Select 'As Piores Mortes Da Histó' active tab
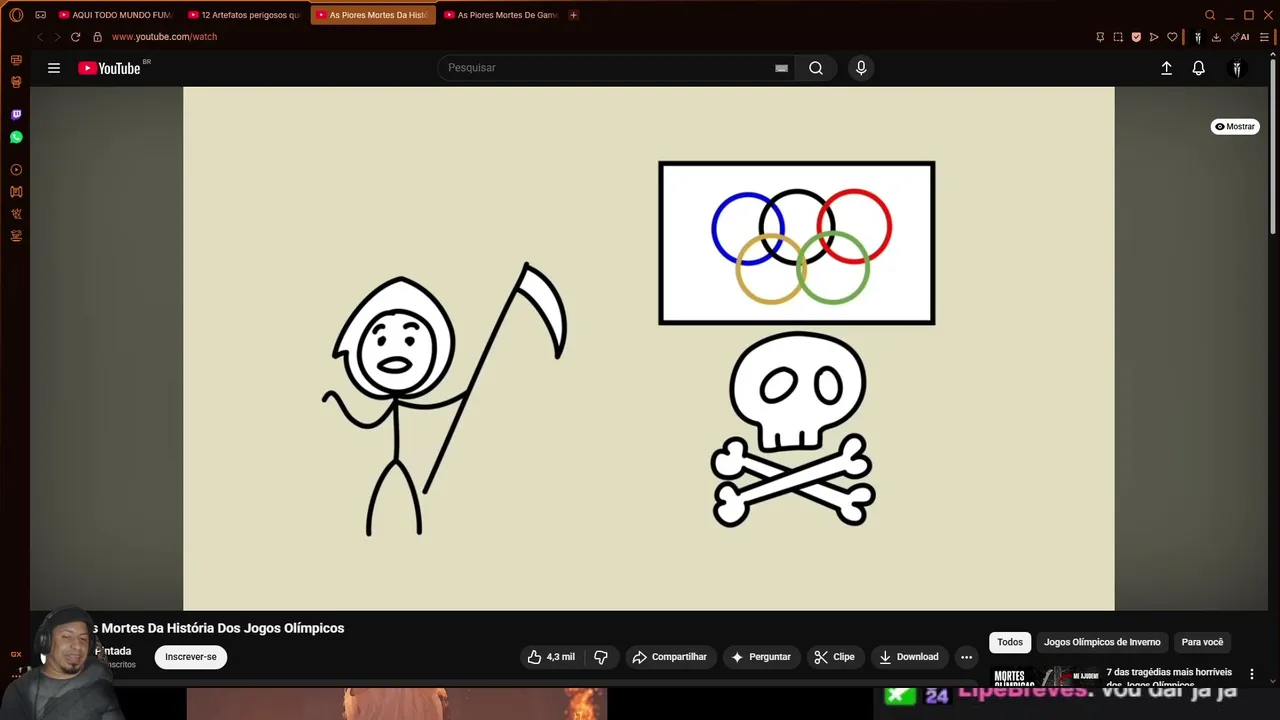 pos(373,15)
